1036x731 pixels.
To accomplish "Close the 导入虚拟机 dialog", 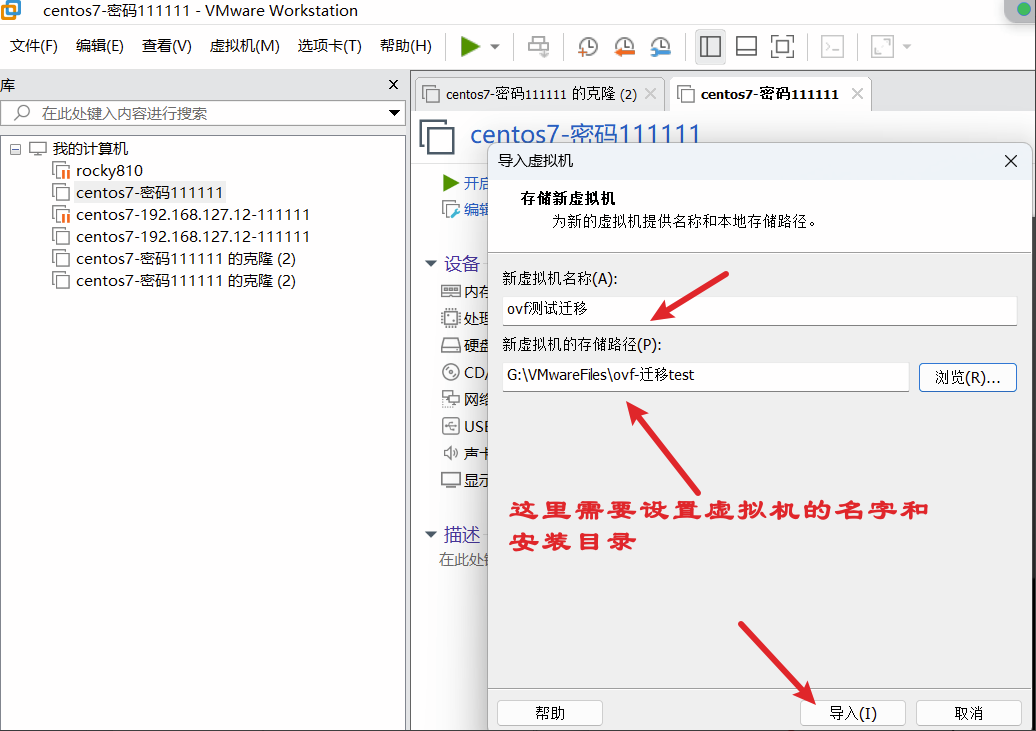I will [x=1010, y=161].
